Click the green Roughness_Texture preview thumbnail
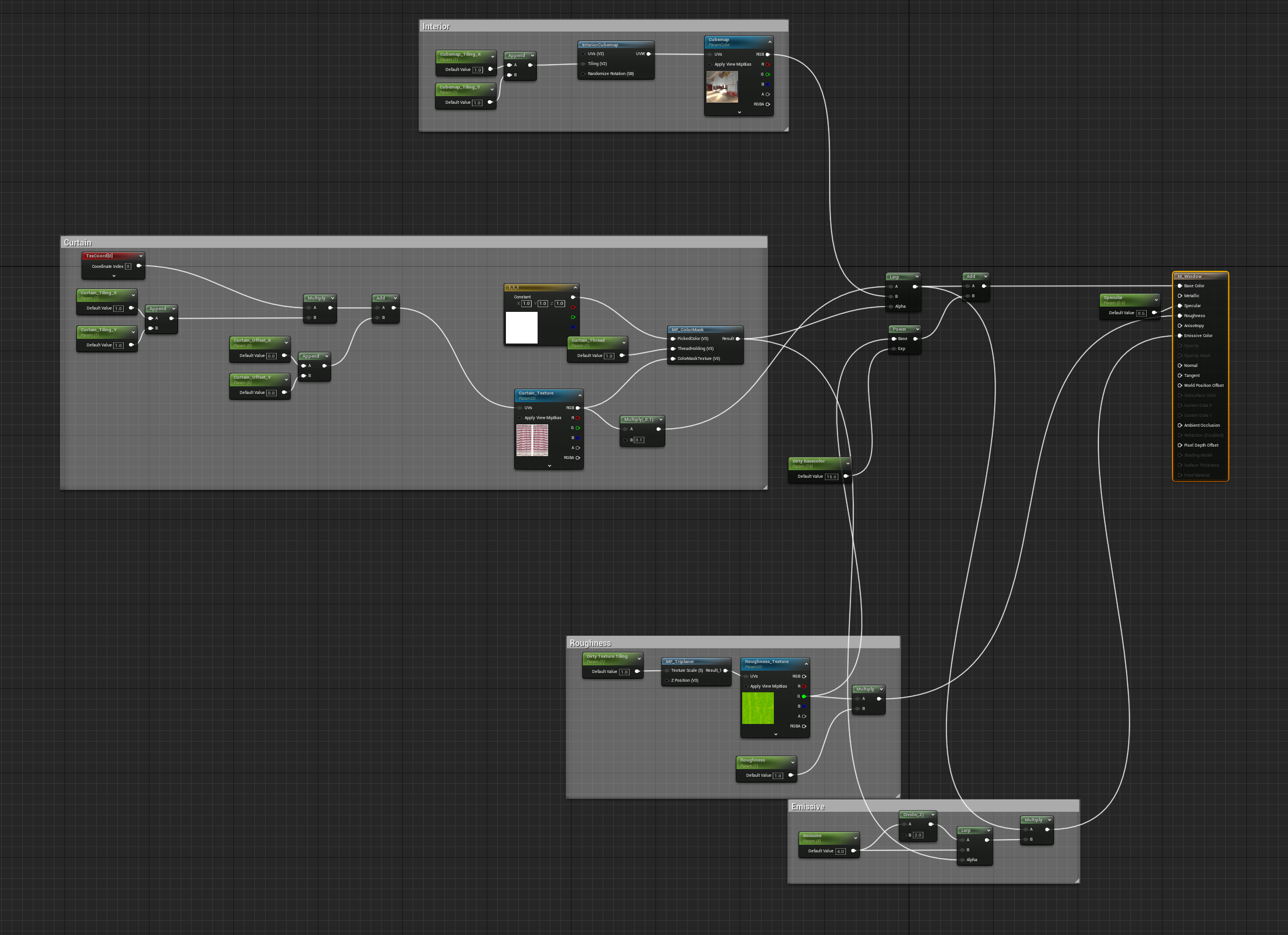 pos(757,708)
